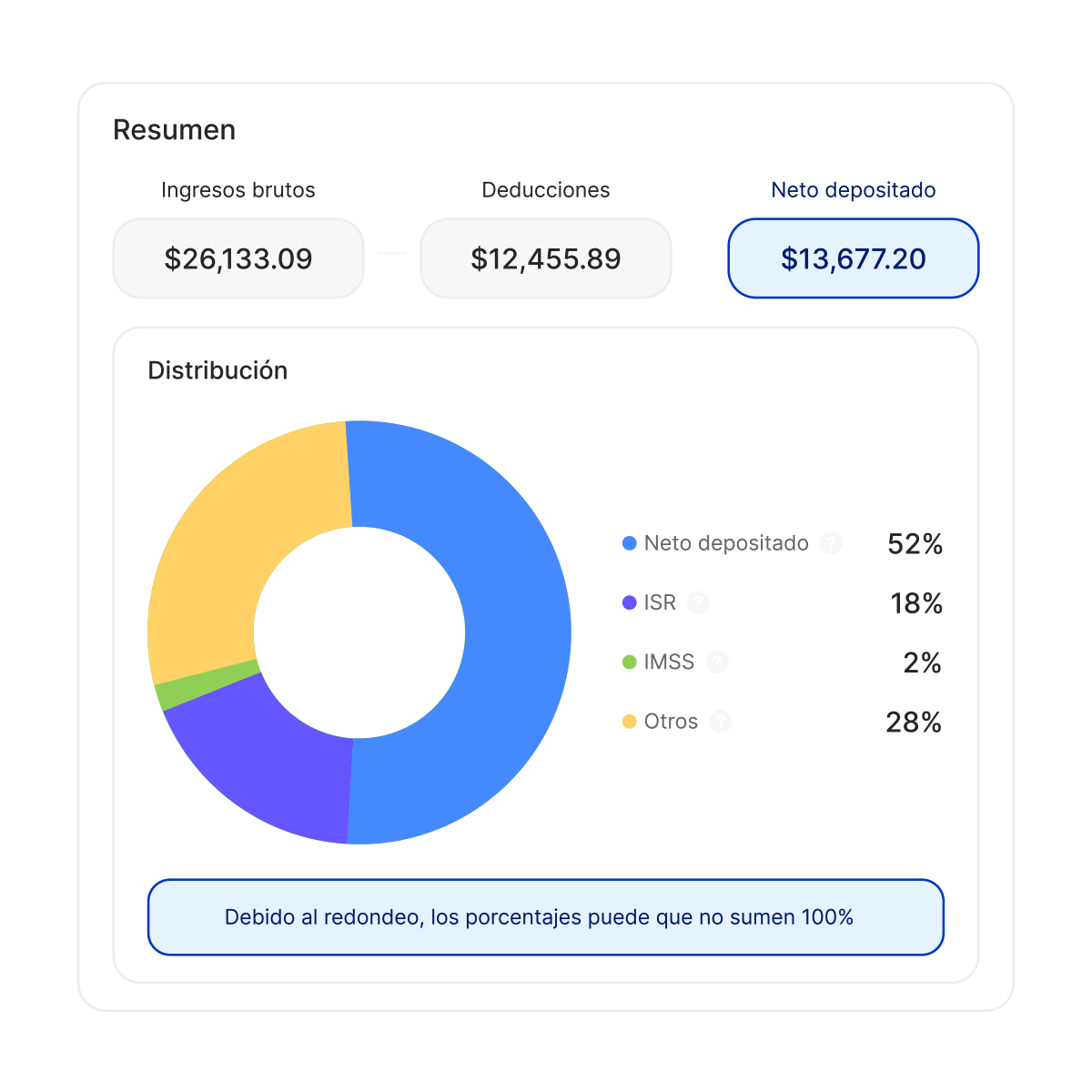The image size is (1092, 1092).
Task: Click the purple ISR legend dot
Action: [629, 602]
